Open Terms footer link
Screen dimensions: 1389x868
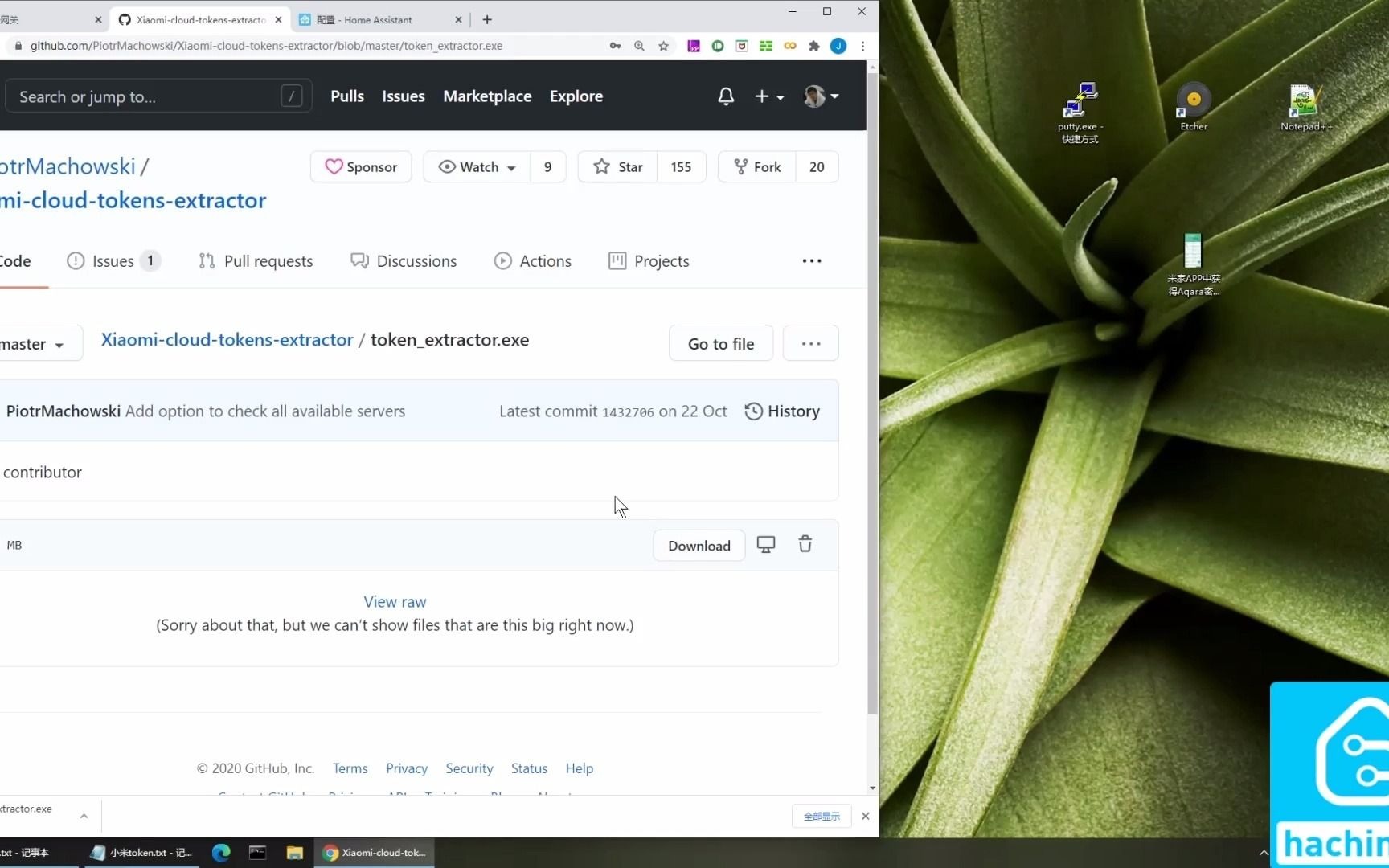pyautogui.click(x=350, y=768)
